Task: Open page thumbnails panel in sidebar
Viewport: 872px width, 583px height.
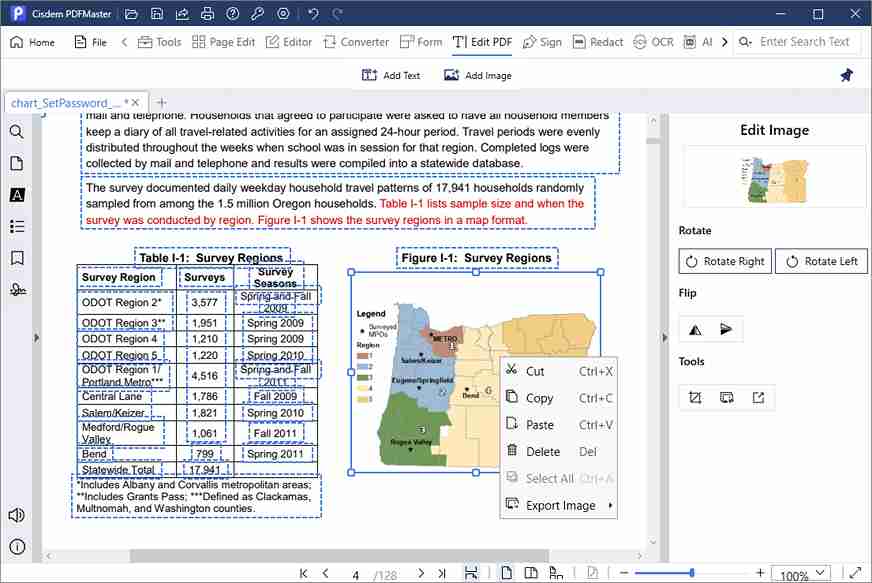Action: click(x=17, y=163)
